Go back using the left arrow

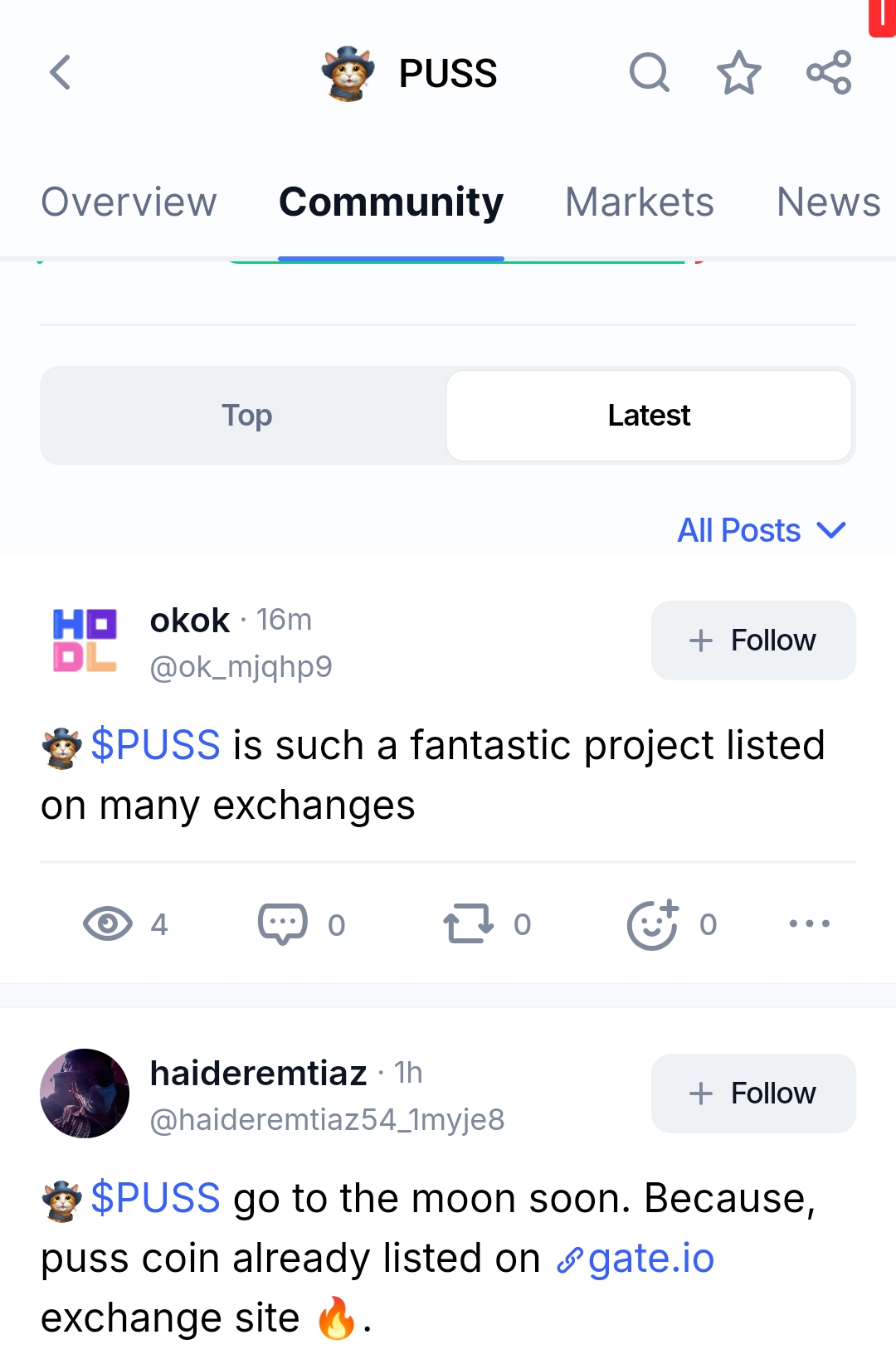(x=61, y=73)
